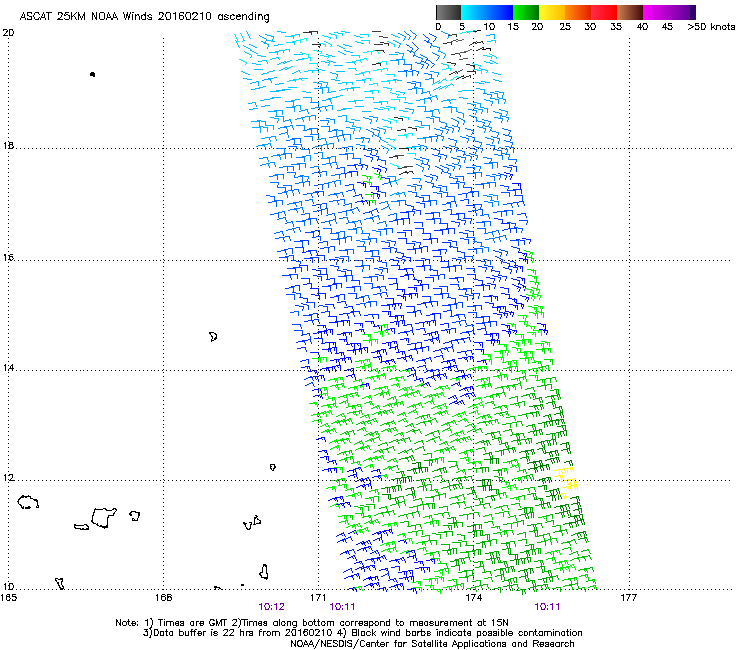Click the latitude label "16"
This screenshot has height=650, width=740.
coord(8,257)
